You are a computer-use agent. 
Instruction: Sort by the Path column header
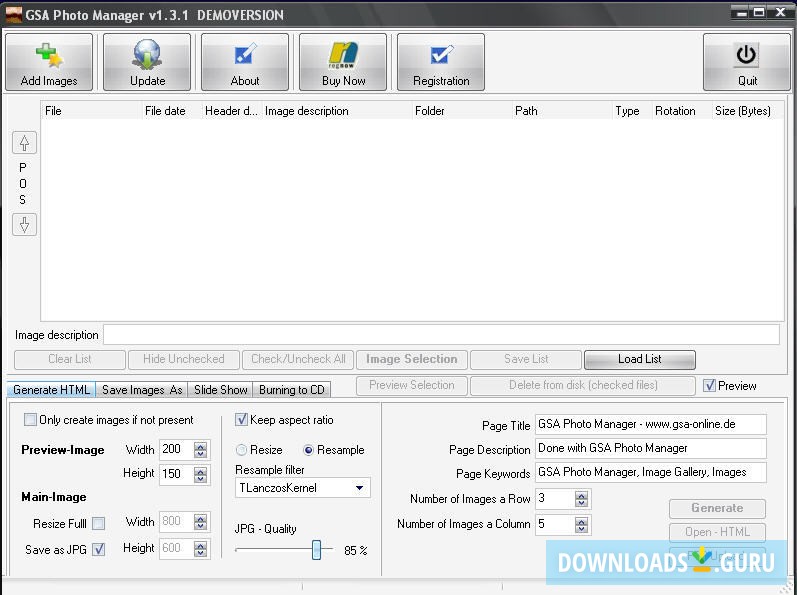tap(562, 111)
